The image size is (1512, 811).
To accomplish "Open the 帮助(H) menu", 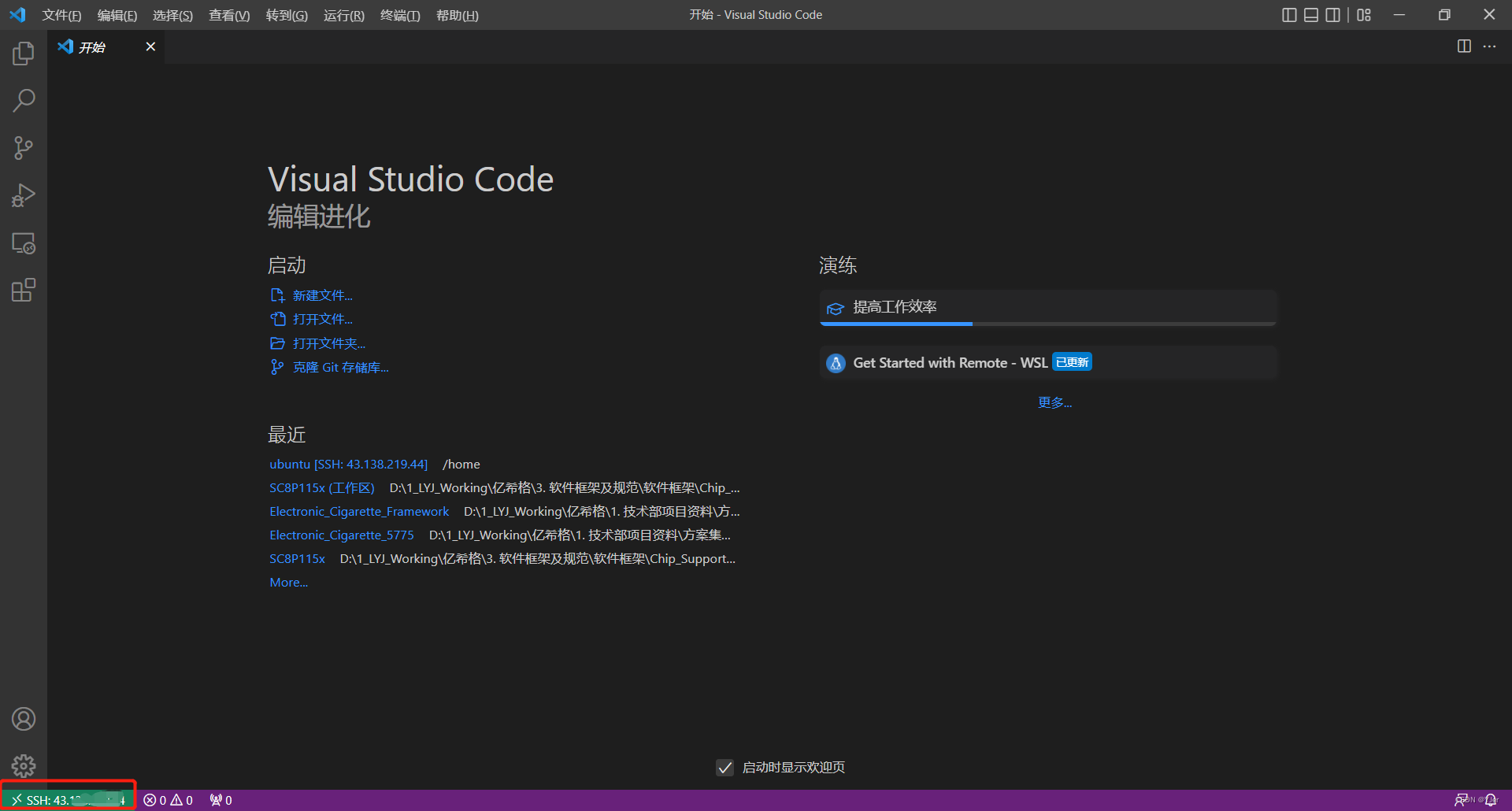I will [x=458, y=16].
